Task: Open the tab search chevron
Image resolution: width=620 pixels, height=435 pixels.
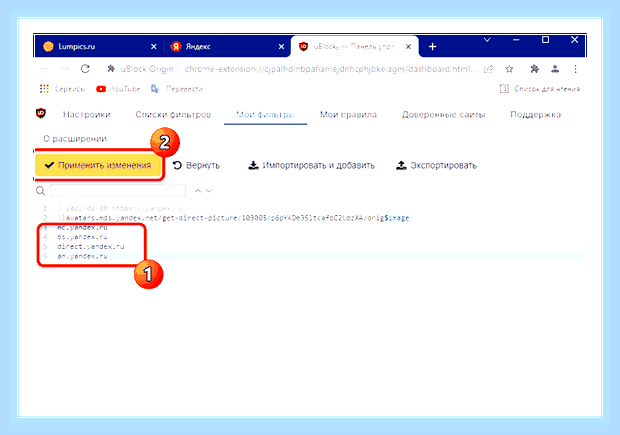Action: pos(487,40)
